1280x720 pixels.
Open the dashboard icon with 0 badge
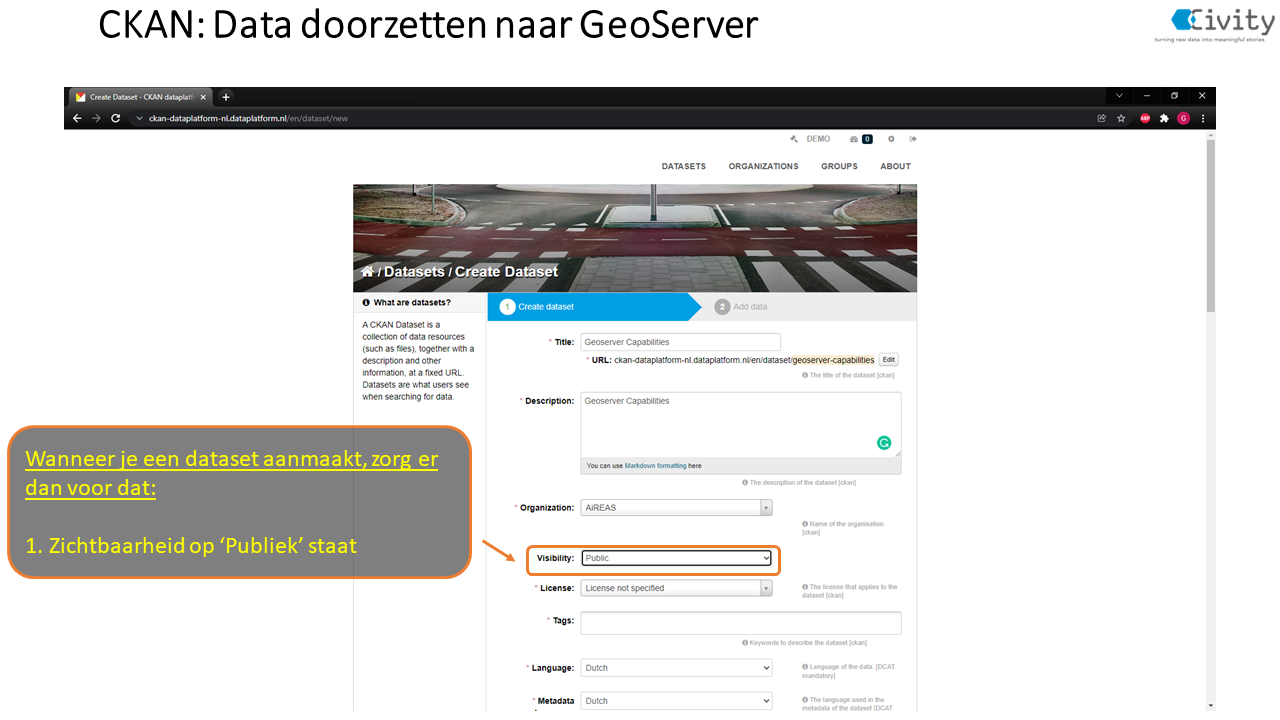[x=861, y=139]
